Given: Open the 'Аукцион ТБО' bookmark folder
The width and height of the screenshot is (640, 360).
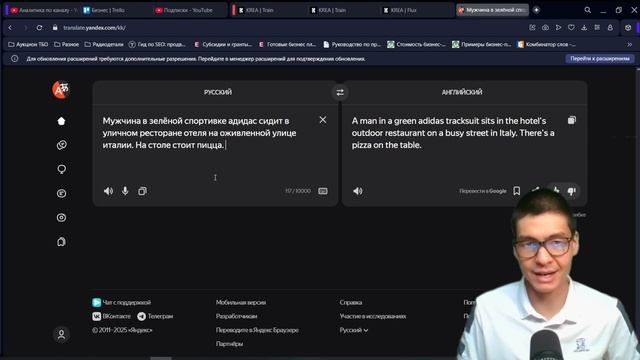Looking at the screenshot, I should (x=28, y=44).
